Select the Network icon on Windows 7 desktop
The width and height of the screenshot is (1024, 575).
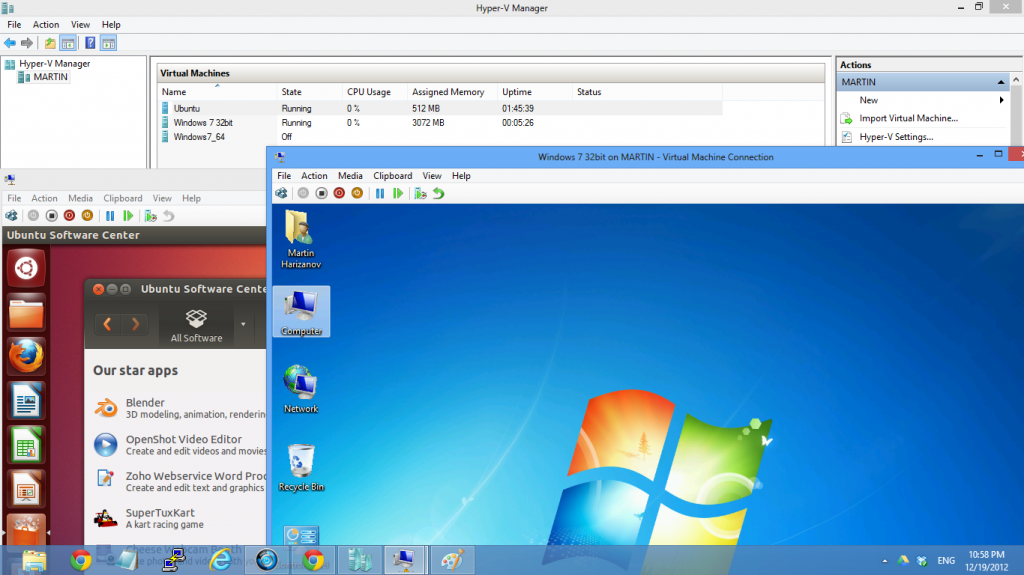click(301, 389)
